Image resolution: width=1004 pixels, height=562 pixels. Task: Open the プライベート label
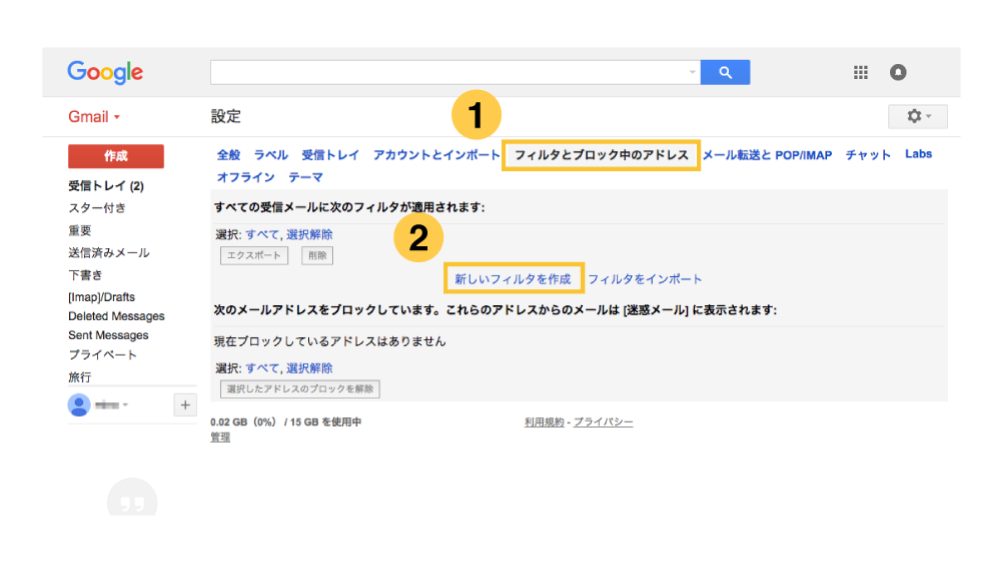tap(102, 355)
